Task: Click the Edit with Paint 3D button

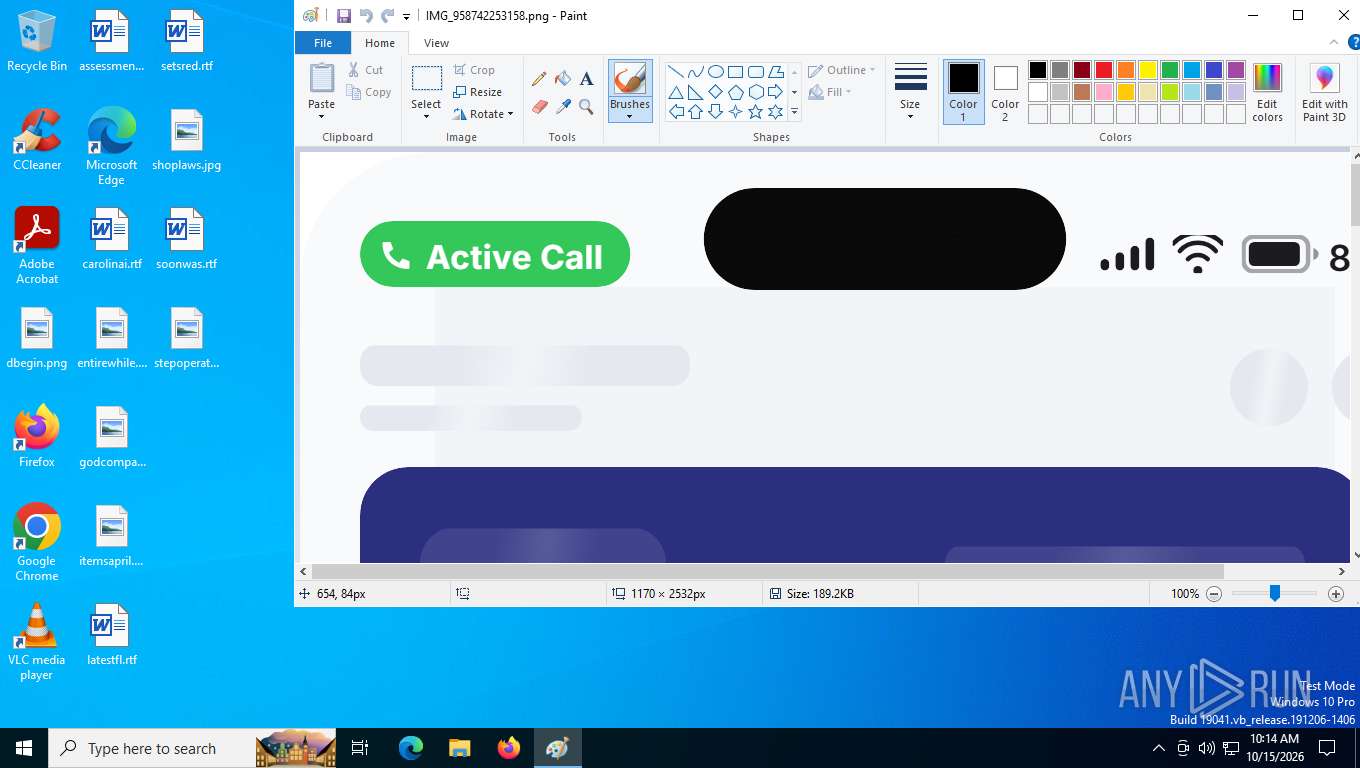Action: click(x=1325, y=93)
